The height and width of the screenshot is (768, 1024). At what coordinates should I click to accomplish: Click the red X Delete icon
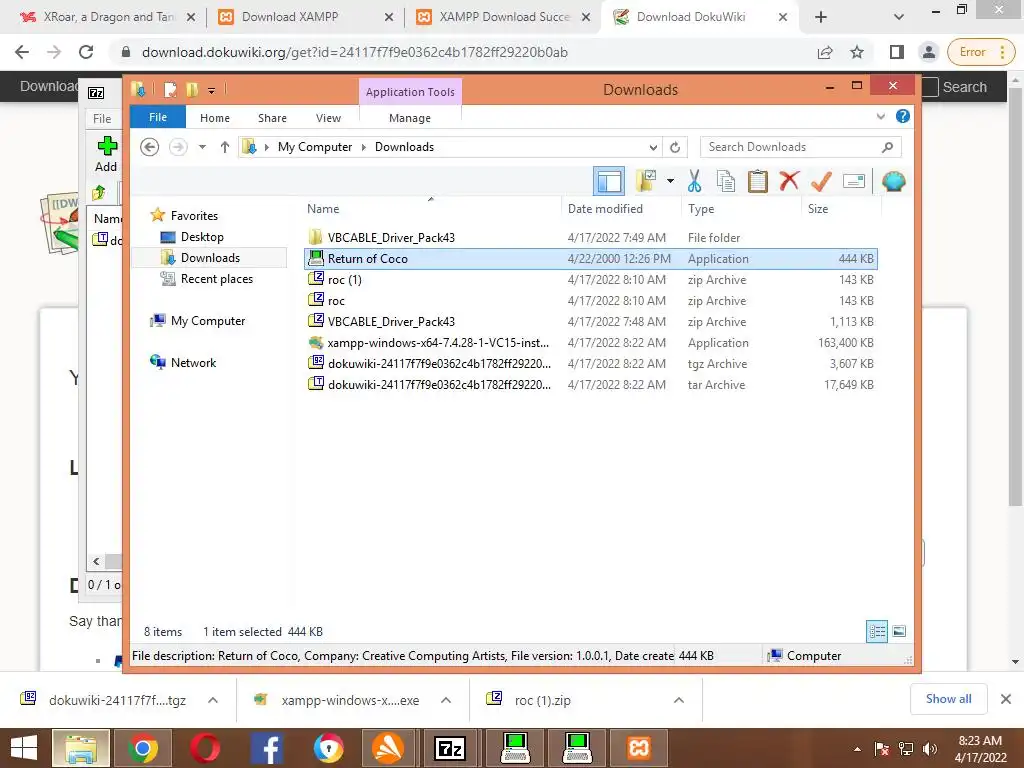coord(789,180)
